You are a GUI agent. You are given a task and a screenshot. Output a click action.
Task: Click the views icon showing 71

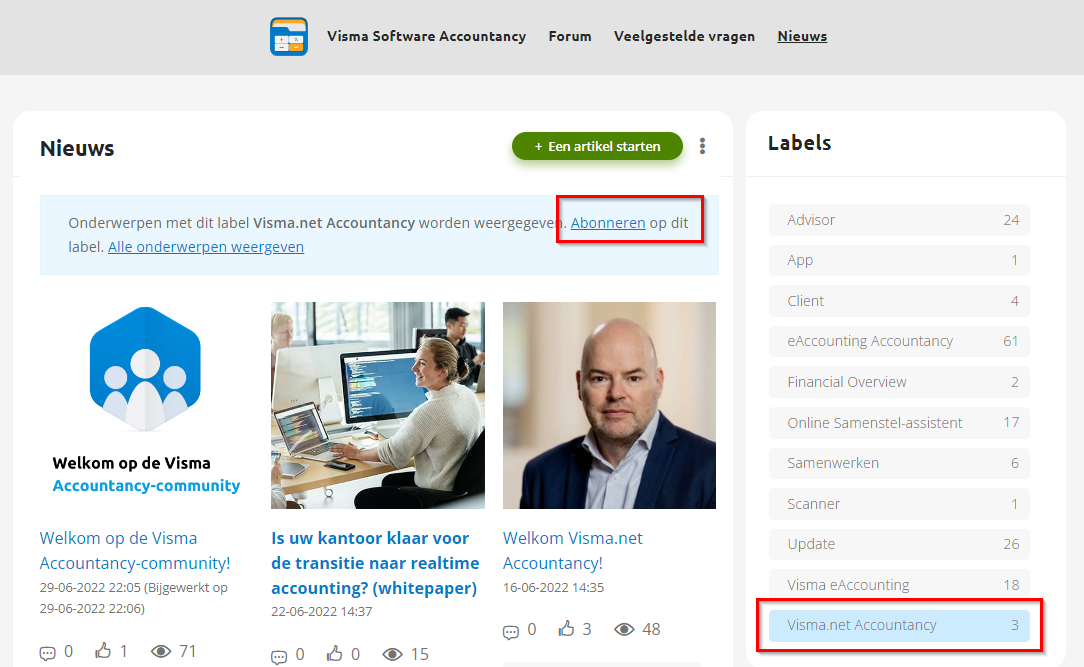coord(161,651)
